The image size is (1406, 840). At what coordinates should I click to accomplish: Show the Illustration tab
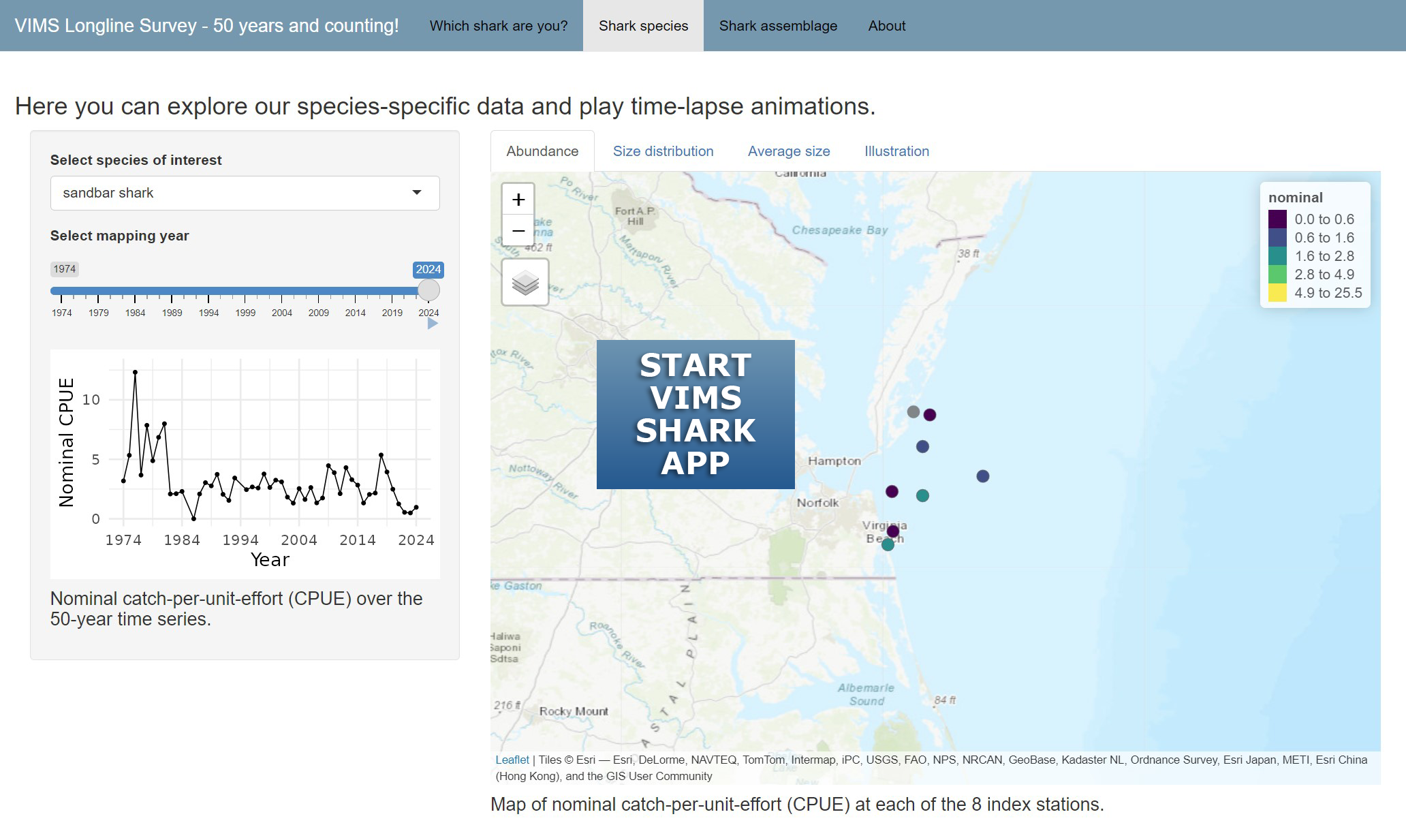coord(896,151)
